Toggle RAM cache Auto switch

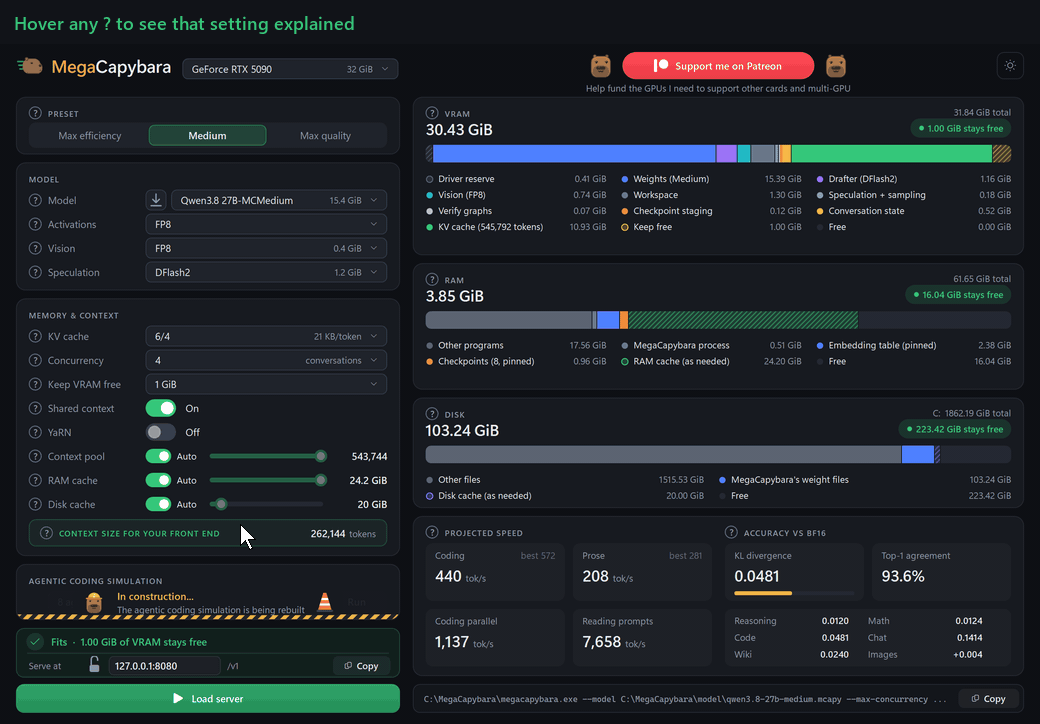[159, 480]
